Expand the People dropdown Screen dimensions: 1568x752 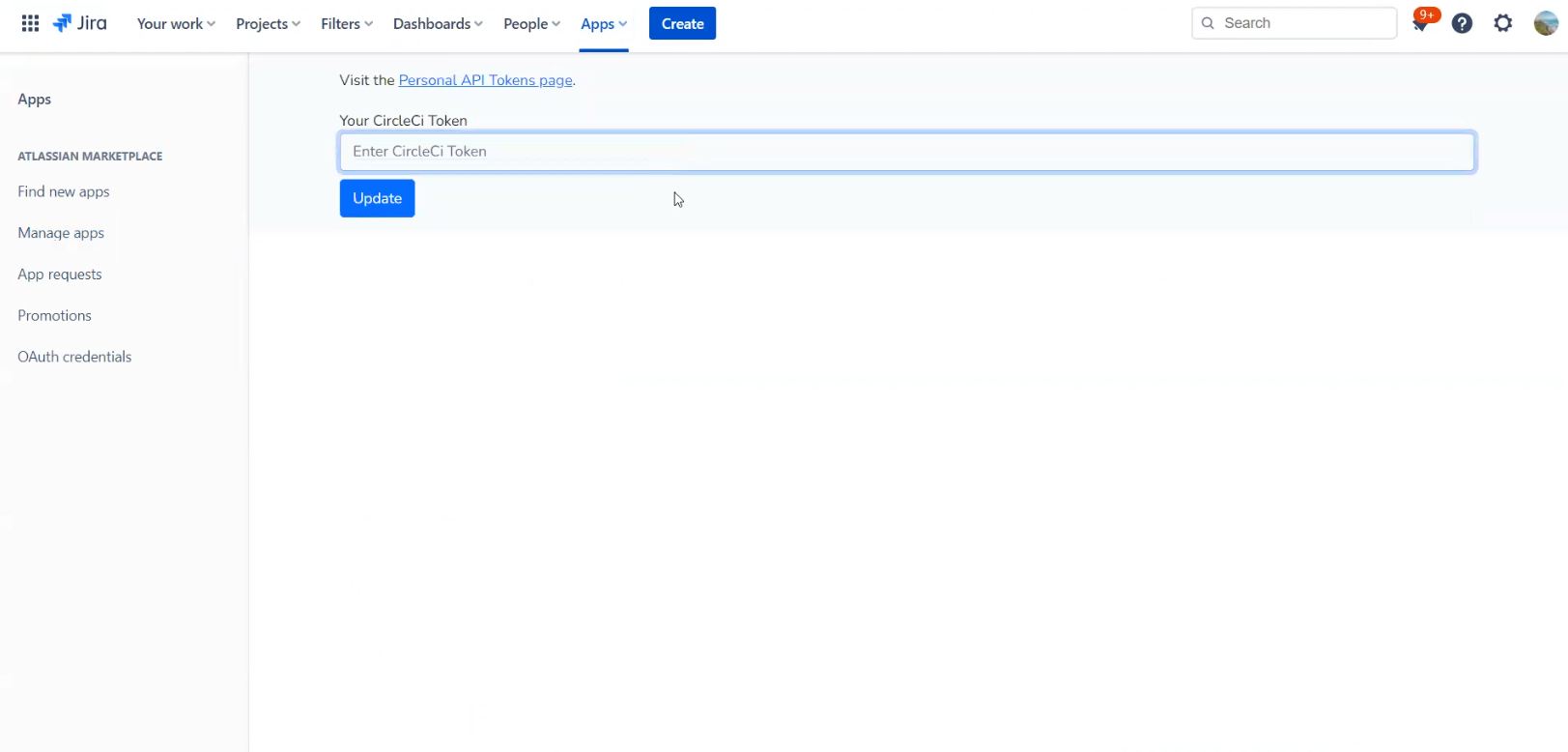(x=531, y=23)
